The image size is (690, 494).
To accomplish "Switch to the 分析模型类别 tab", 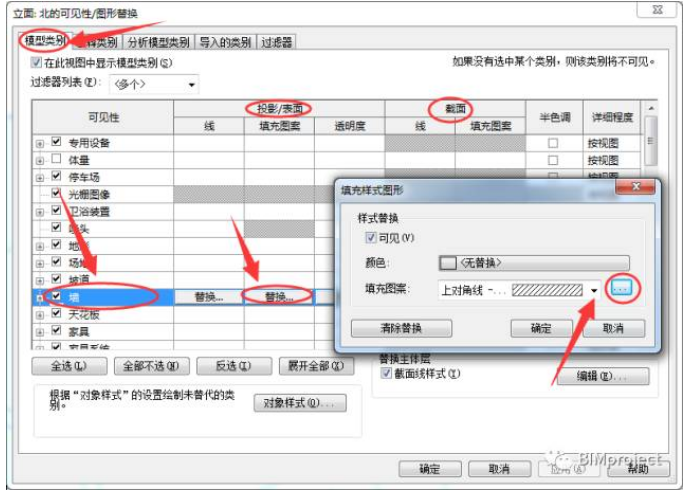I will coord(158,42).
